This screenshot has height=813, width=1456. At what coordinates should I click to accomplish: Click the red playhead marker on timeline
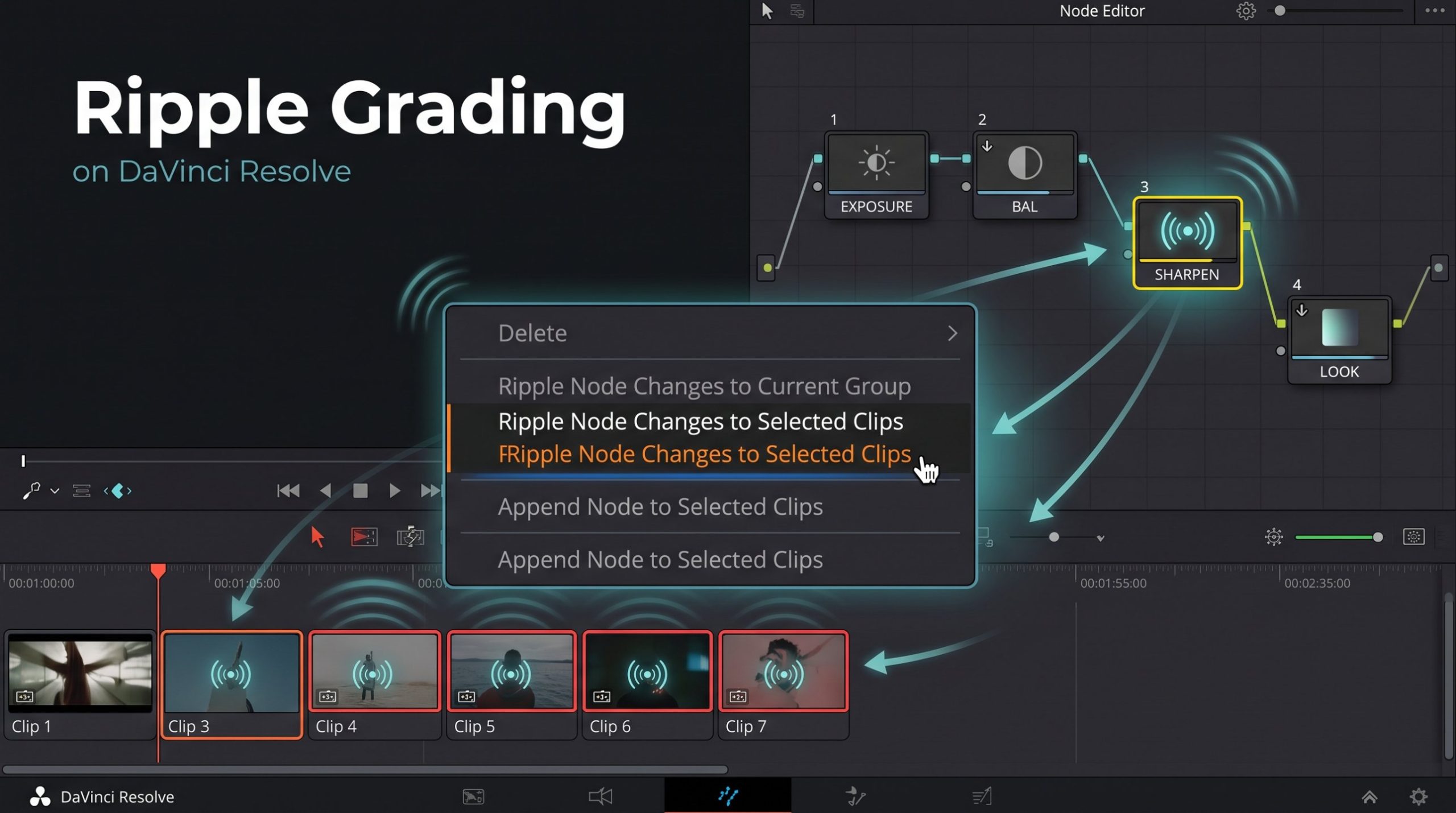(158, 571)
